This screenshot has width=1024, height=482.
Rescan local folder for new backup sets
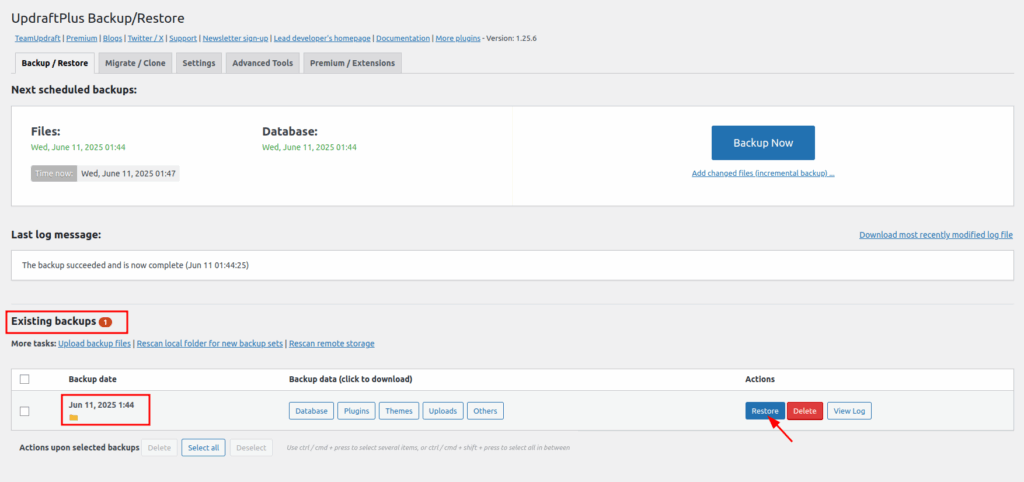(x=210, y=344)
